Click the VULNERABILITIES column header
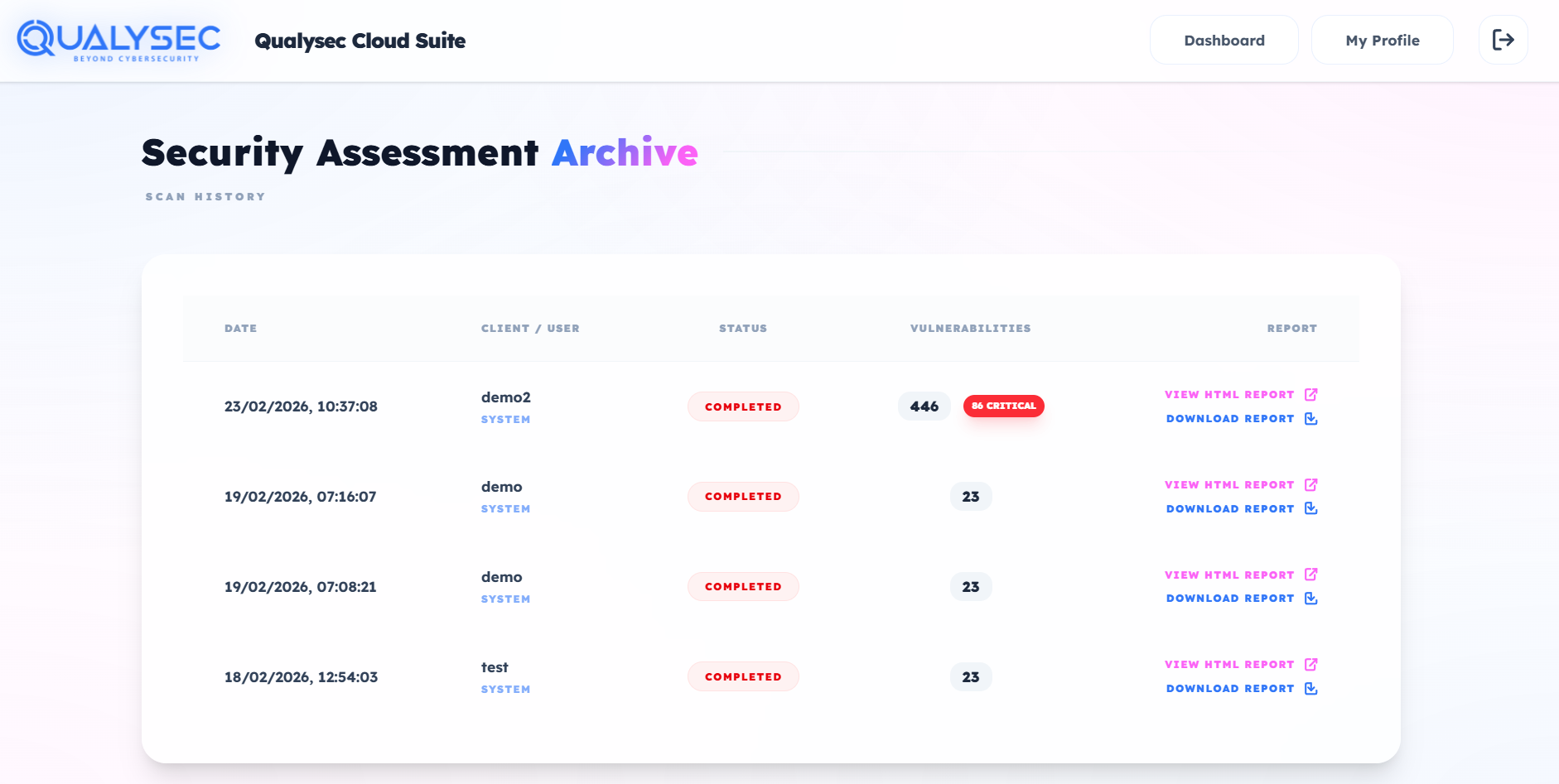Image resolution: width=1559 pixels, height=784 pixels. coord(970,328)
